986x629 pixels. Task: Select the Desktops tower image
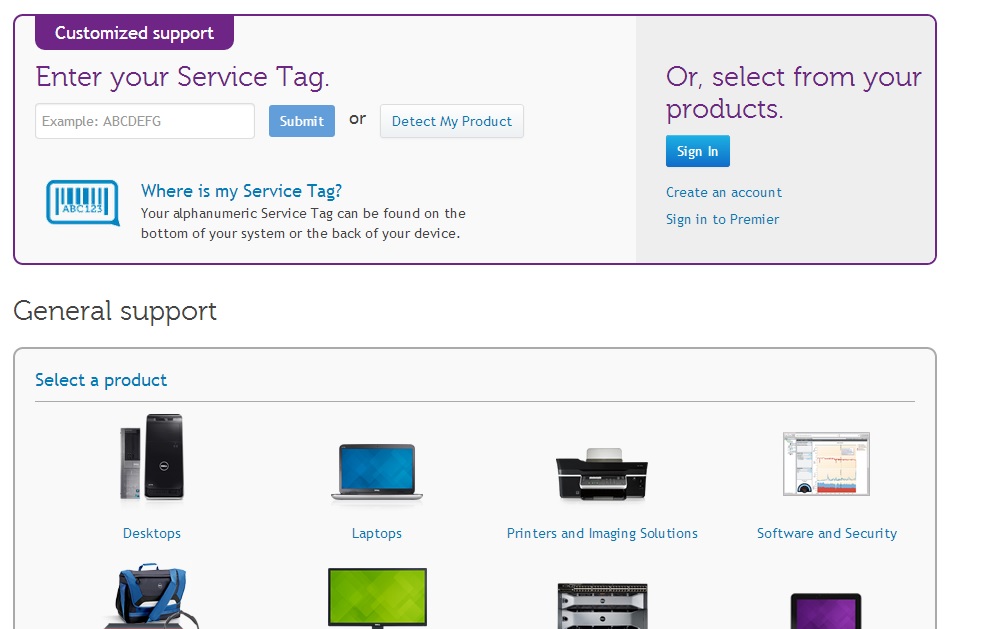click(x=151, y=458)
